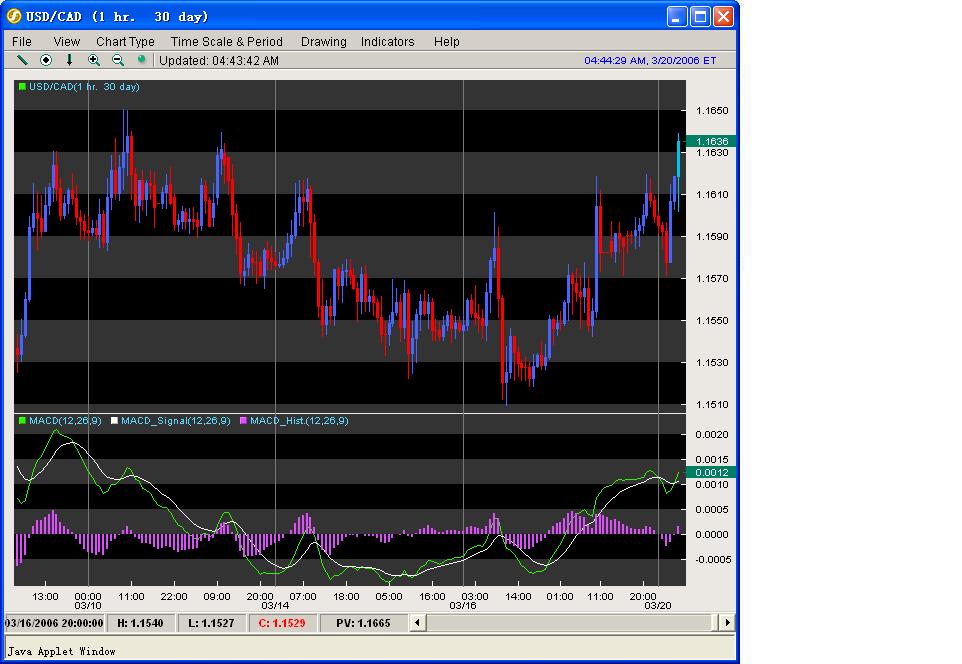The width and height of the screenshot is (962, 664).
Task: Open the View menu
Action: click(67, 41)
